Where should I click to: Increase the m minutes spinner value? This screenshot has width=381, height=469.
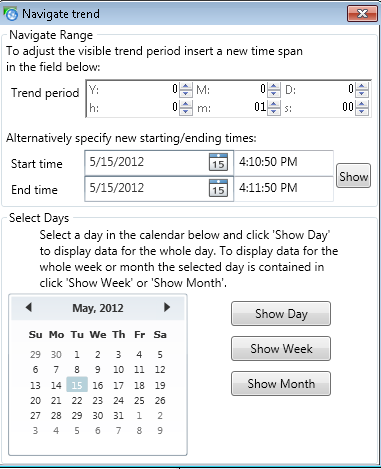274,104
